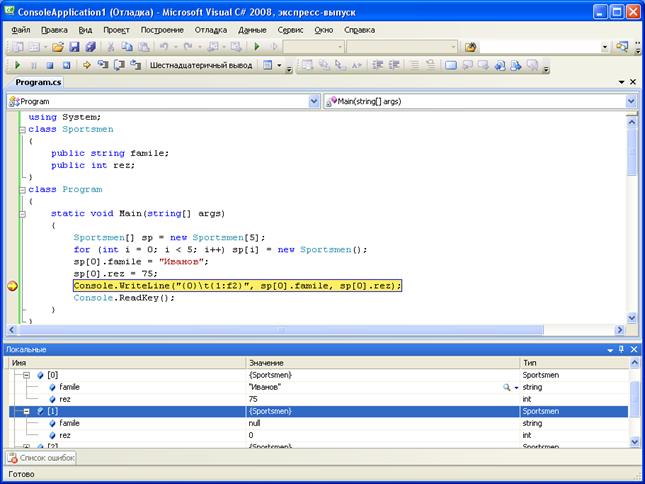The image size is (645, 484).
Task: Open the text visualizer magnifier for famile
Action: (x=507, y=386)
